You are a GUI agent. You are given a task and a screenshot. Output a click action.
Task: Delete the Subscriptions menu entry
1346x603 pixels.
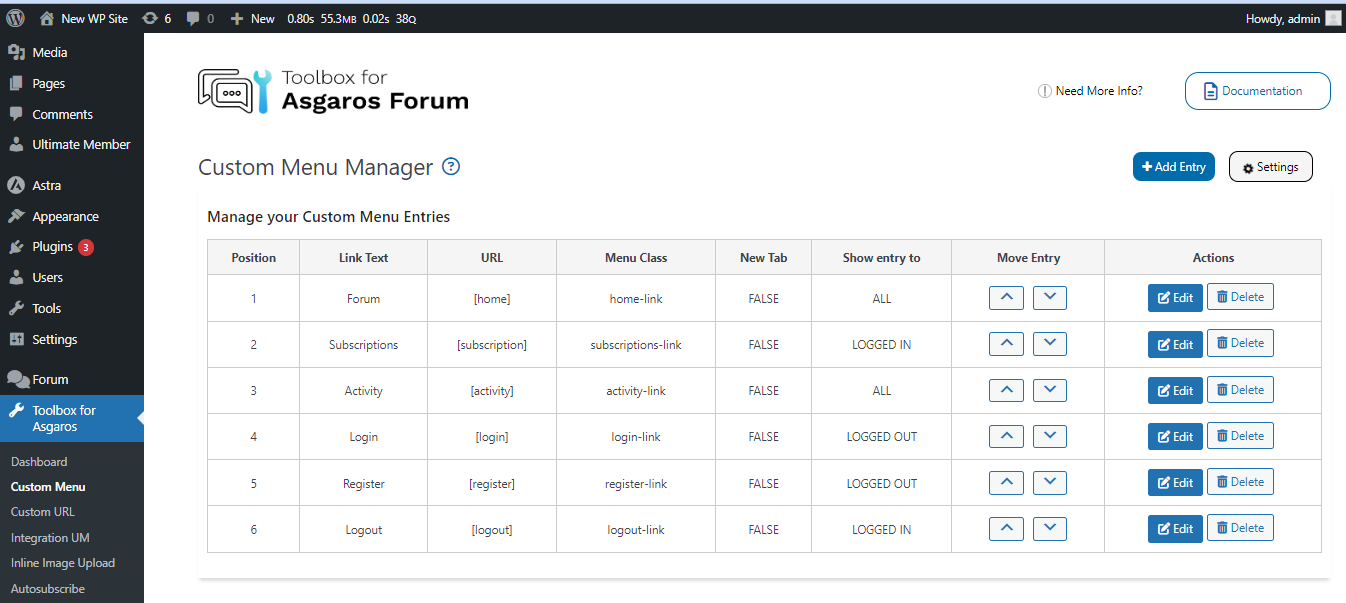1240,343
